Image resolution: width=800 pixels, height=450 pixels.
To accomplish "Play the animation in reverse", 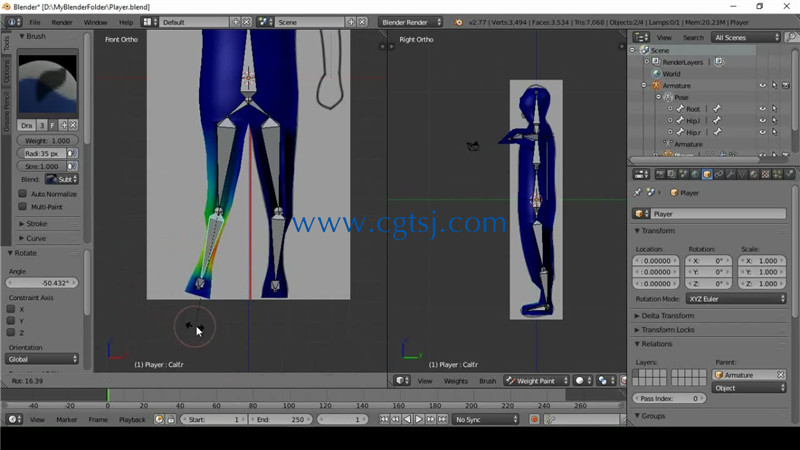I will pos(407,419).
